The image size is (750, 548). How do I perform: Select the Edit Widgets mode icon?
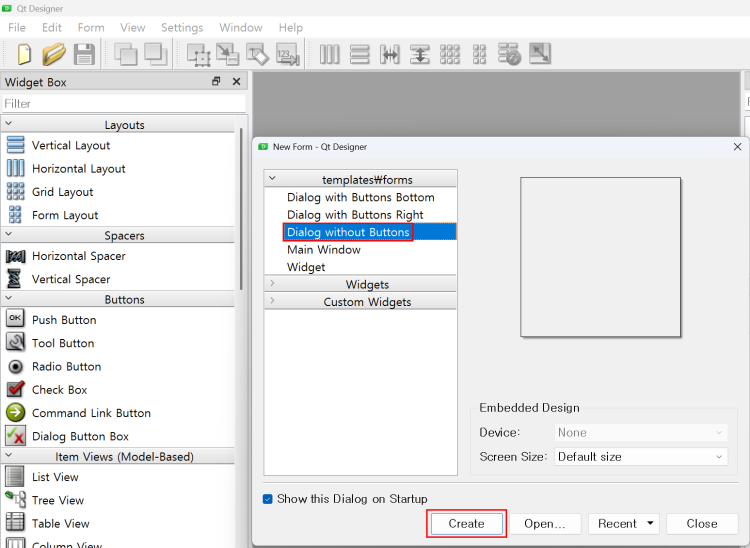199,54
